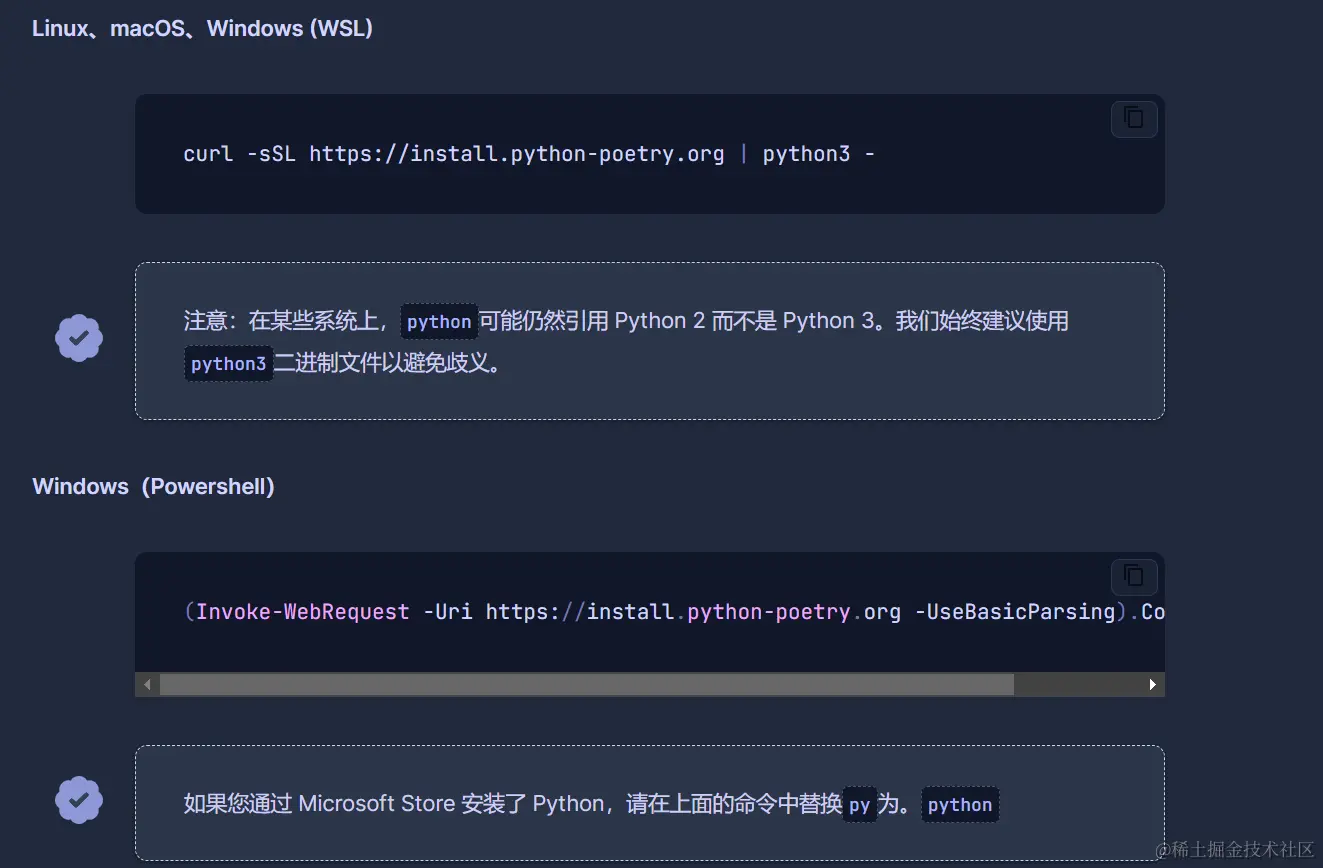Click the dashed note box about Microsoft Store
The image size is (1323, 868).
click(649, 802)
